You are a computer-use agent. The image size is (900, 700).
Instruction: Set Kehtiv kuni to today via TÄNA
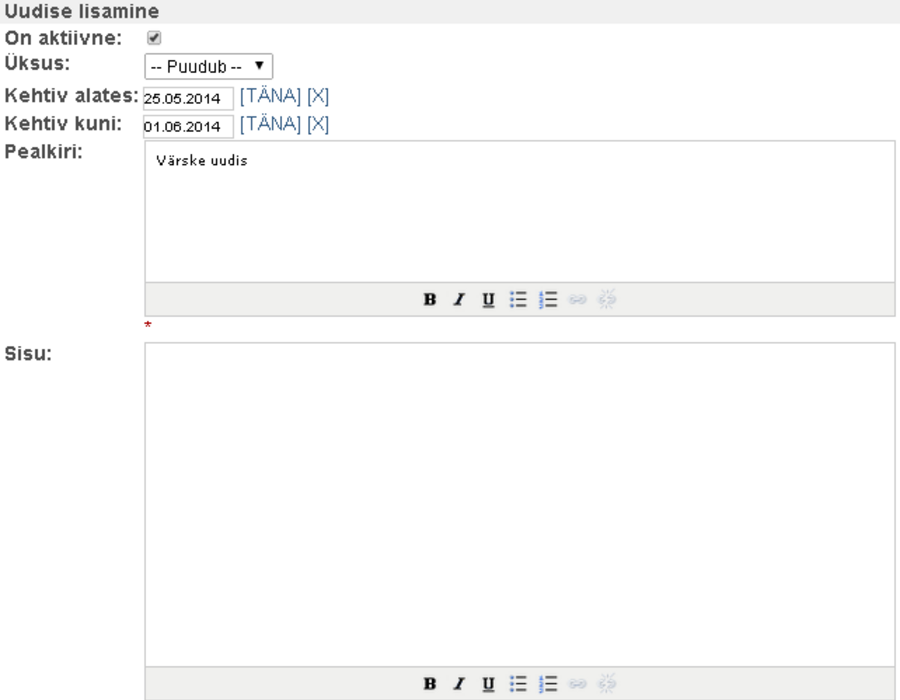click(270, 124)
